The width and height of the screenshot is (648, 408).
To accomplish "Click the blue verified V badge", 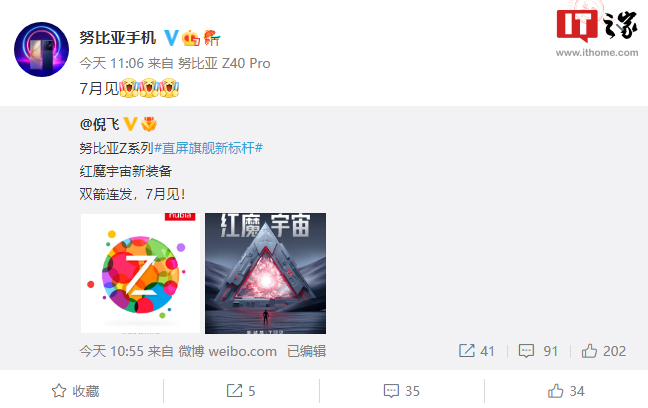I will tap(171, 38).
